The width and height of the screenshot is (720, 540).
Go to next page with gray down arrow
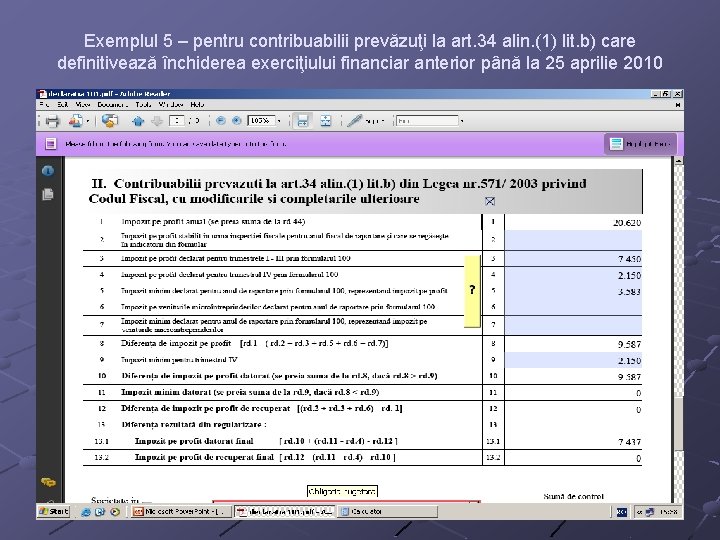(x=157, y=121)
